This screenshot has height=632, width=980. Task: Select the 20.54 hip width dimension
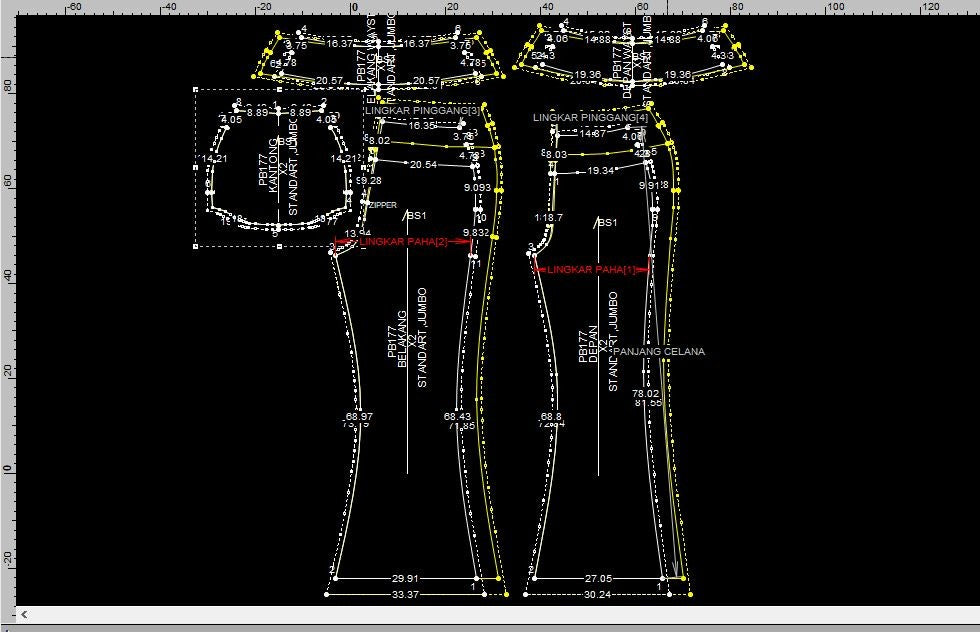click(x=423, y=165)
